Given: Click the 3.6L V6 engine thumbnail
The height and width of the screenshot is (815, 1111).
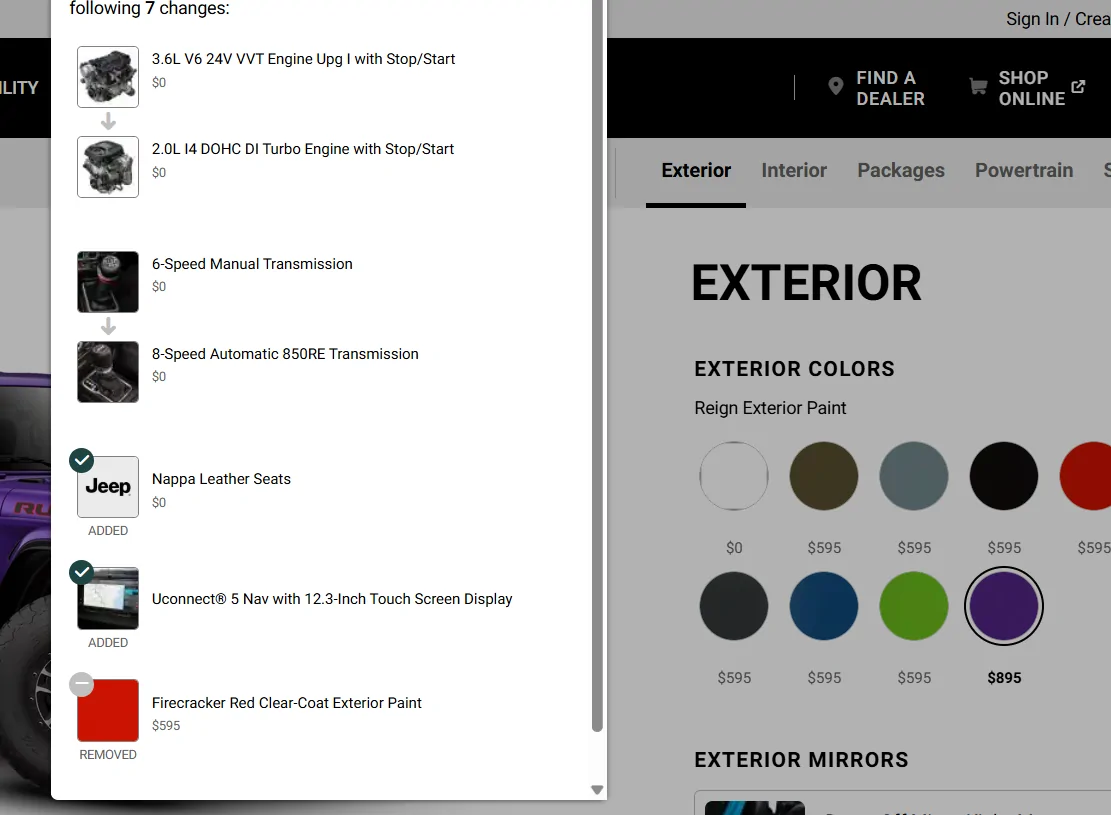Looking at the screenshot, I should click(x=108, y=77).
